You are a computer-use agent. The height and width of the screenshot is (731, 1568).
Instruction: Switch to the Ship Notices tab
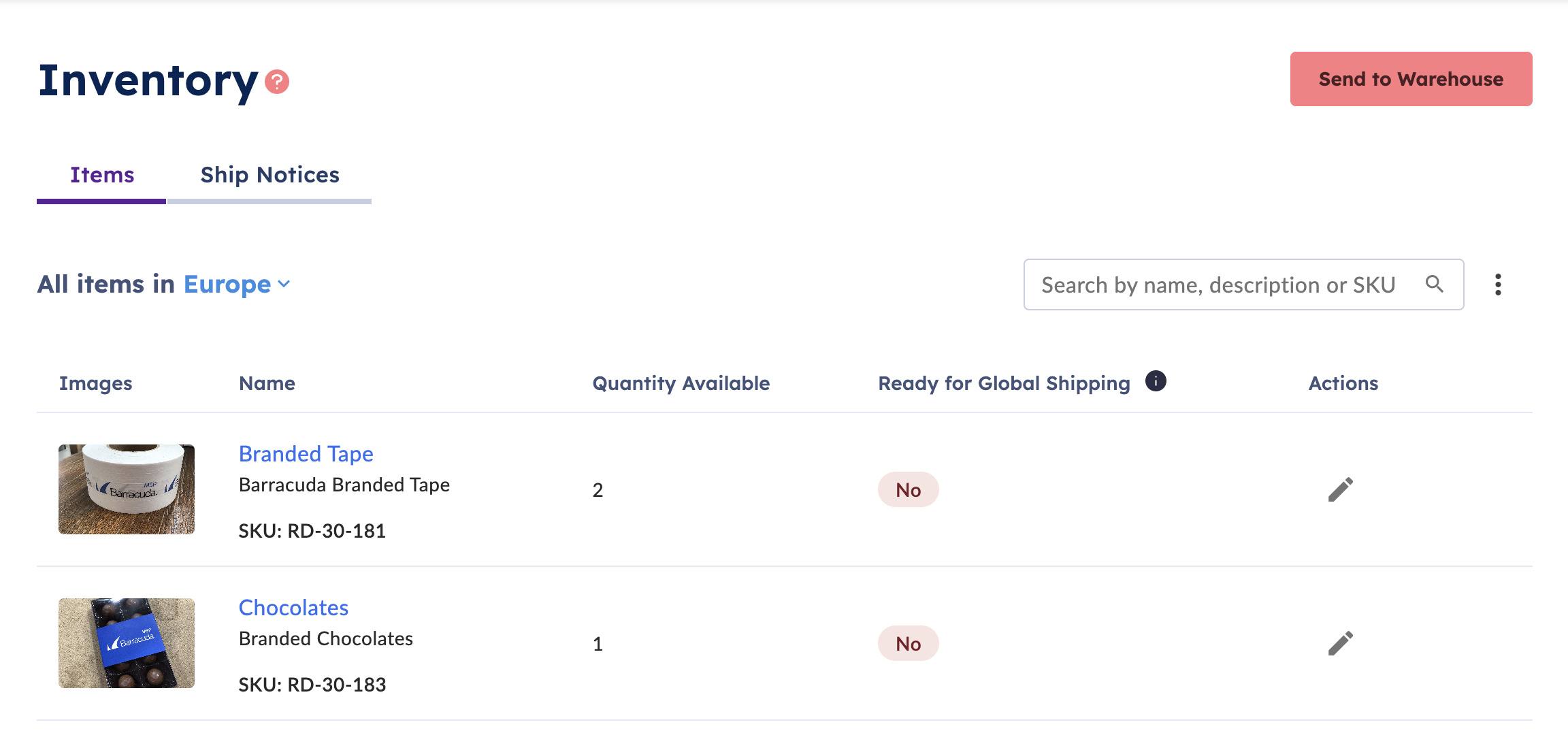tap(269, 176)
